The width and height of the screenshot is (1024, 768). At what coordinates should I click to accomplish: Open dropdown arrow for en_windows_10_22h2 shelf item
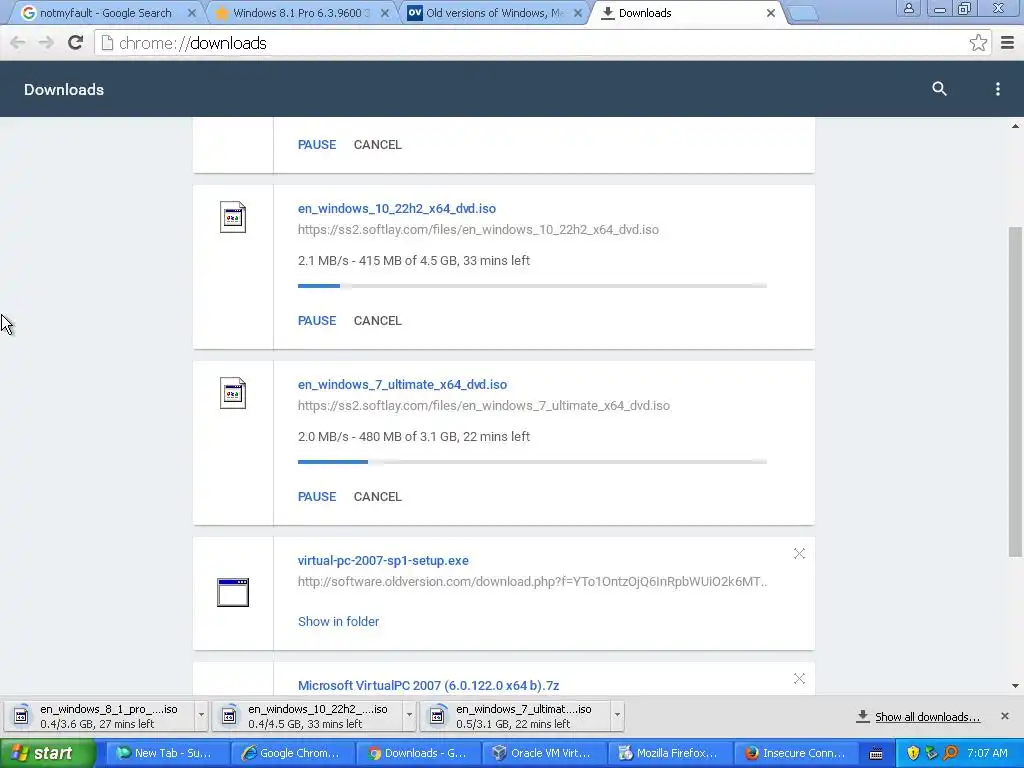tap(409, 715)
